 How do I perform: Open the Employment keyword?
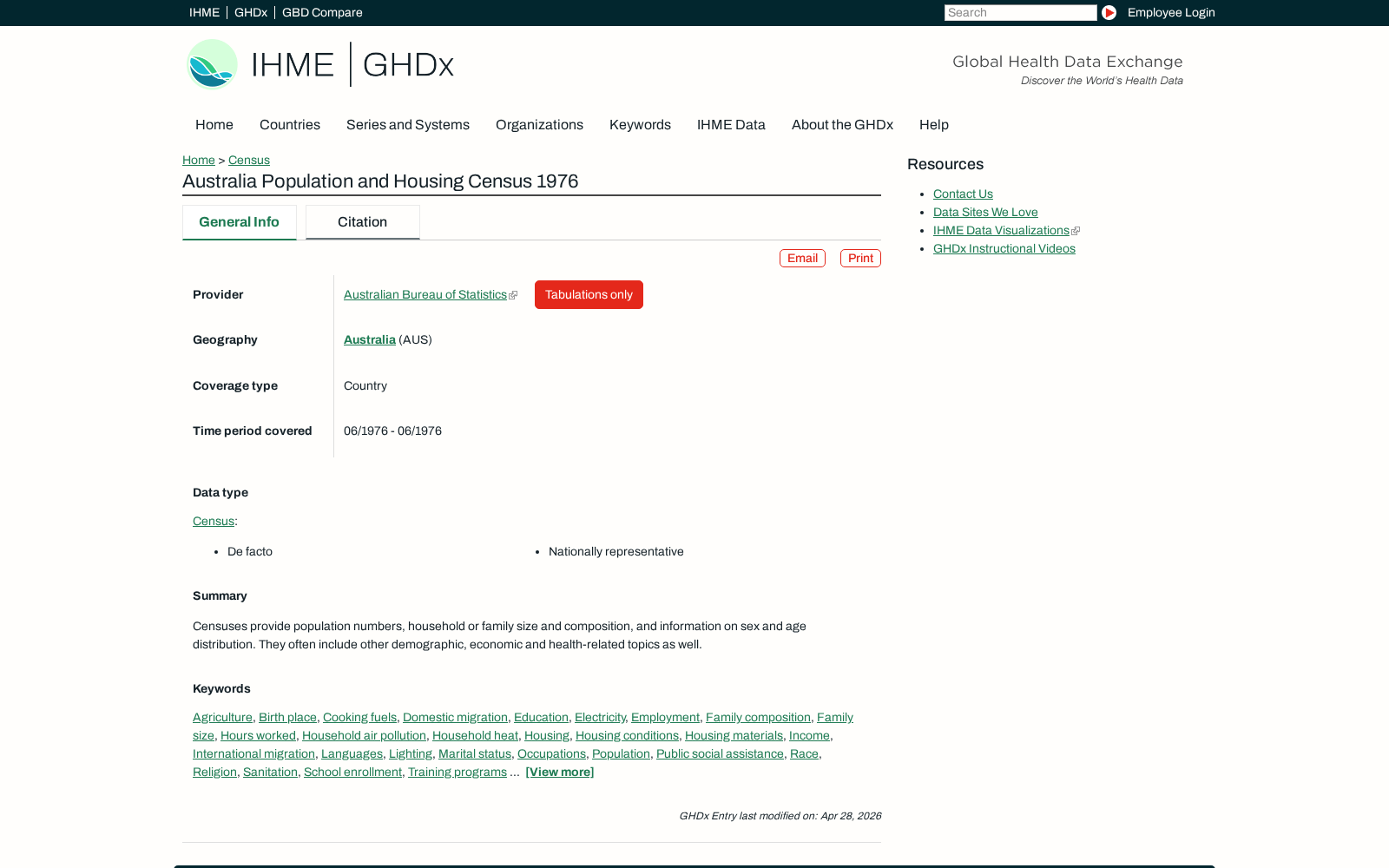click(x=665, y=717)
